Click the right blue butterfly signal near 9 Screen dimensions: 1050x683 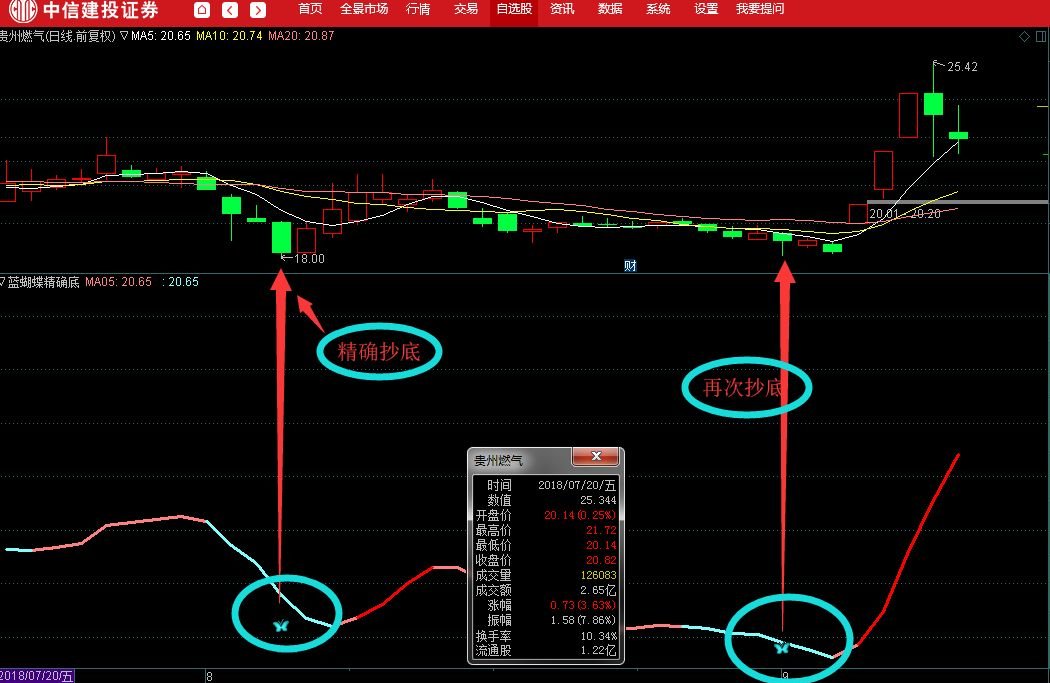(781, 648)
